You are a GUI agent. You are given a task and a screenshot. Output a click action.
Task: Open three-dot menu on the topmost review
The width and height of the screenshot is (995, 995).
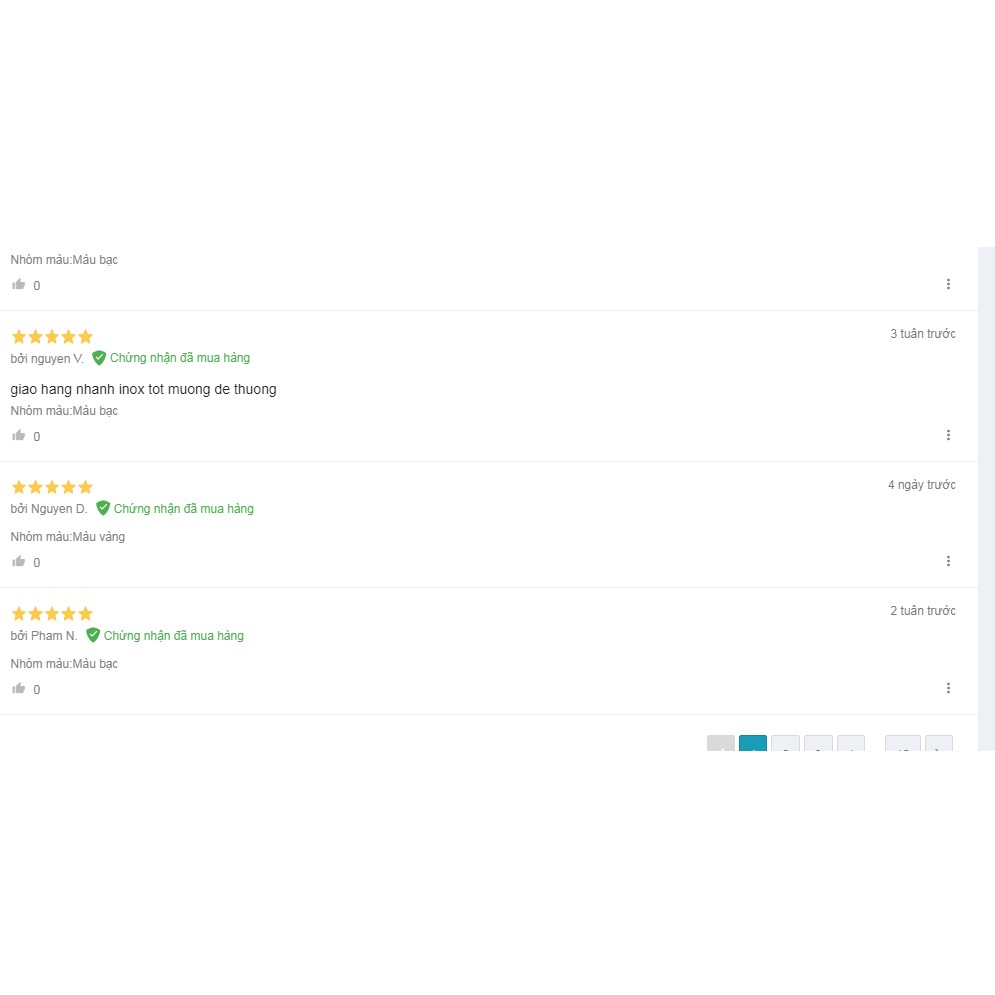[x=948, y=285]
